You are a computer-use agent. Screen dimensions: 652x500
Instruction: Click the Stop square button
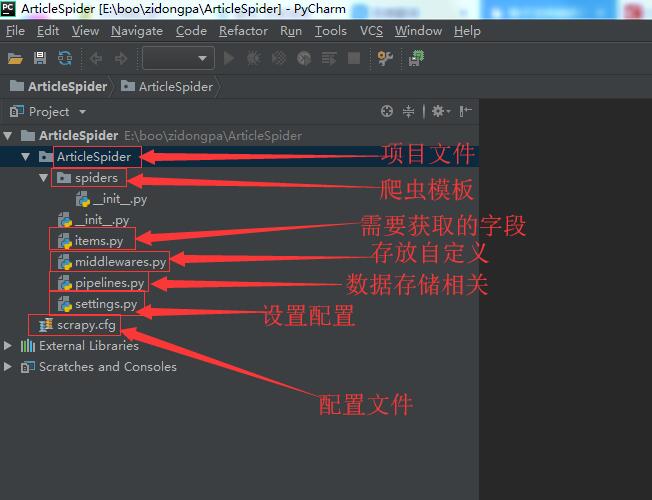click(x=354, y=58)
